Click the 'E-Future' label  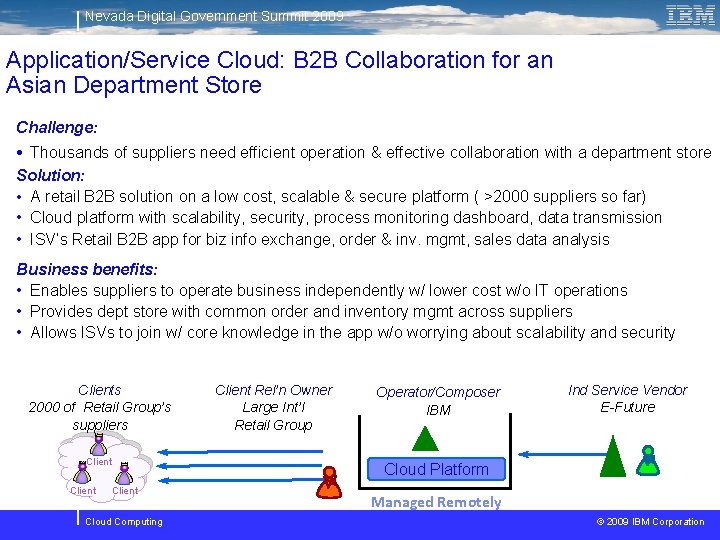point(628,407)
